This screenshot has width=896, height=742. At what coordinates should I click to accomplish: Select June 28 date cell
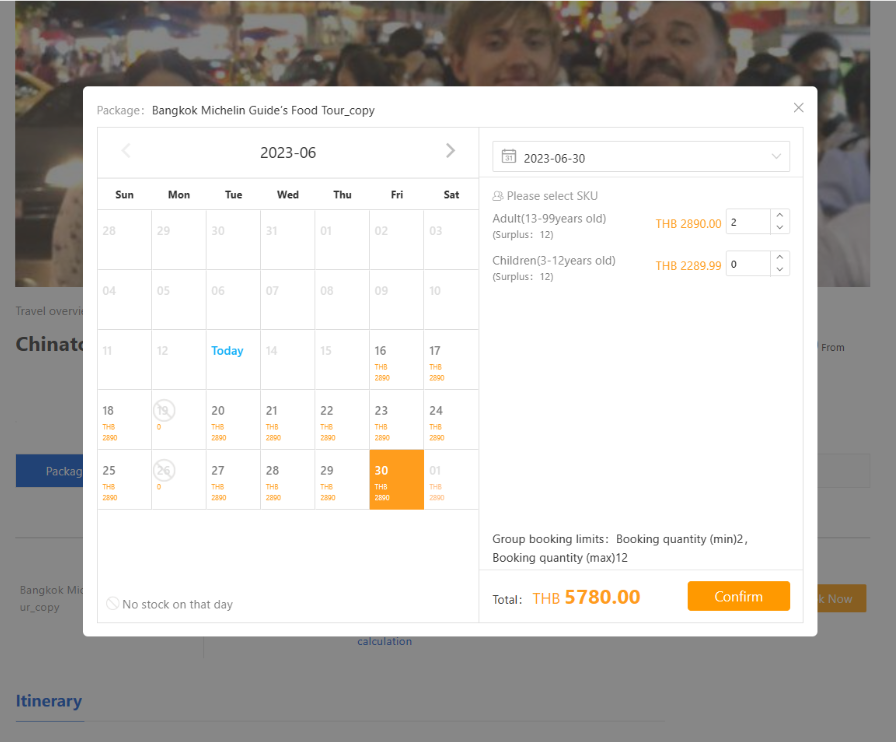coord(287,479)
